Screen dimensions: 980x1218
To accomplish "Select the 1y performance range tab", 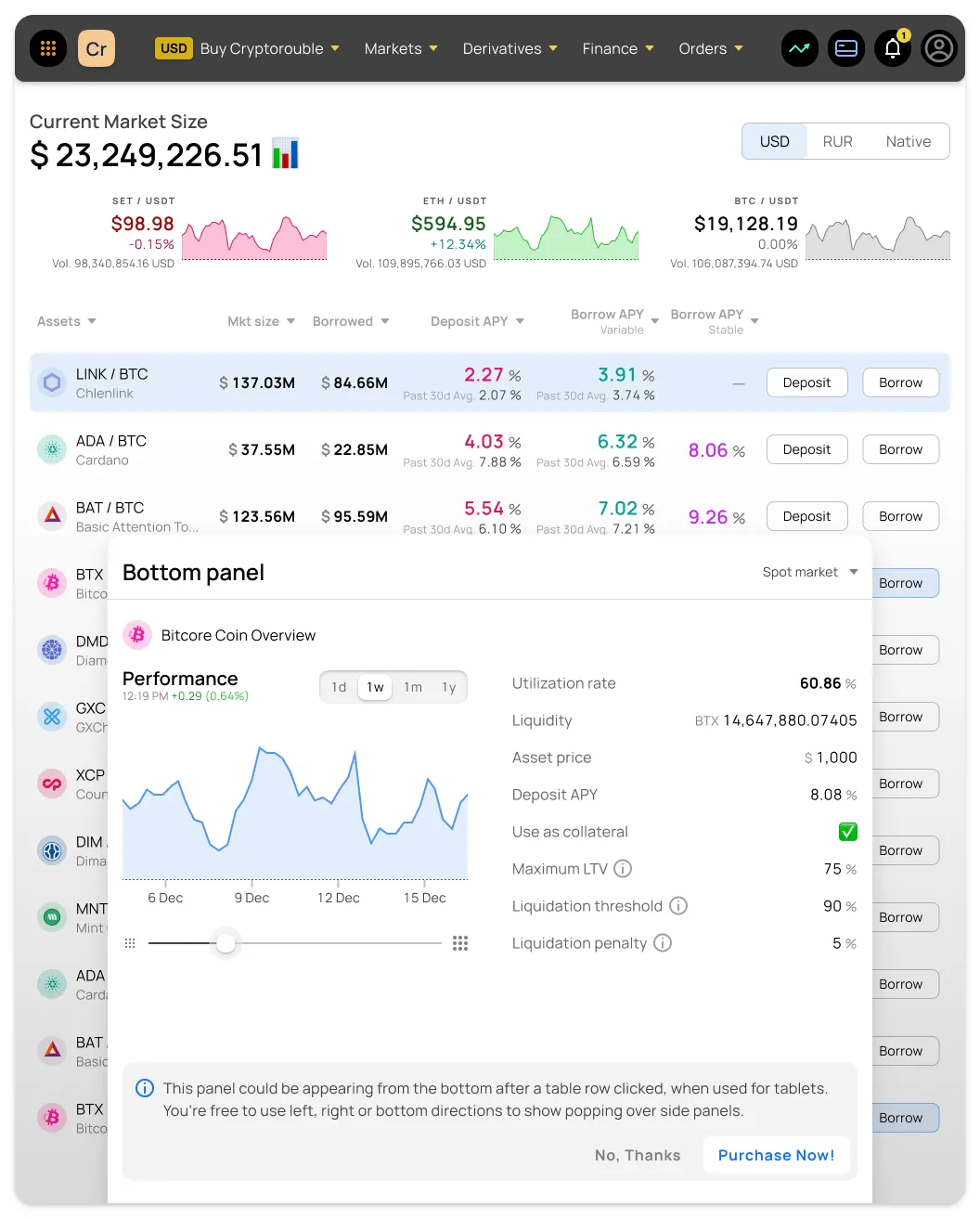I will [x=449, y=687].
